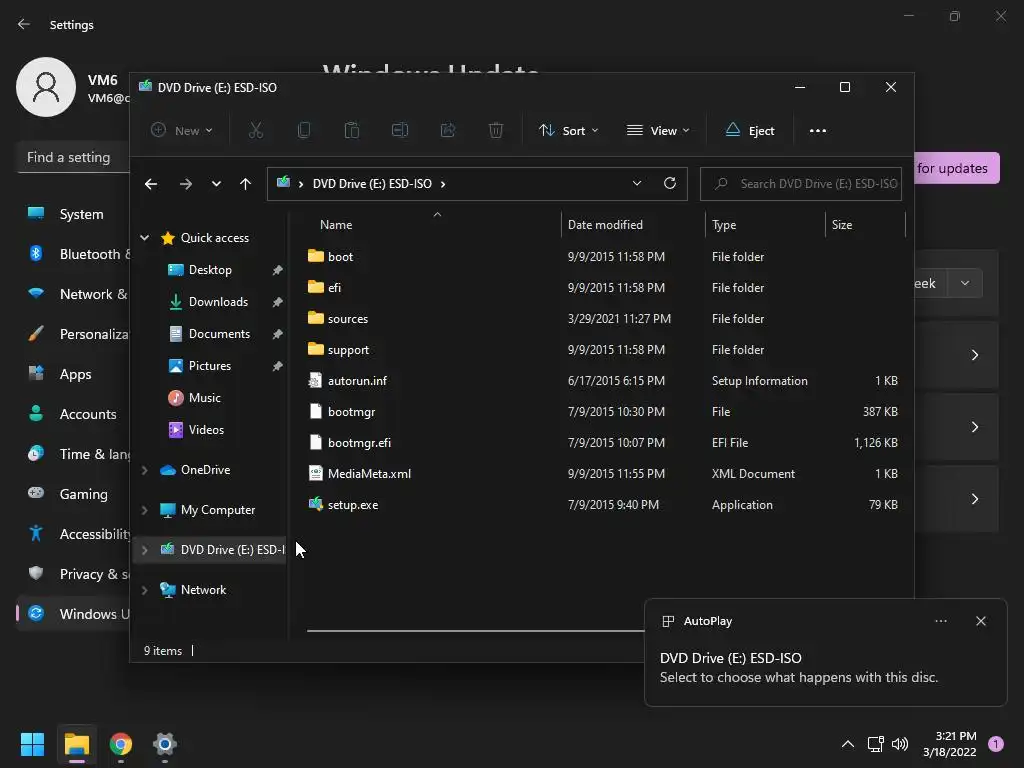Open Gaming in Settings sidebar
This screenshot has height=768, width=1024.
73,494
